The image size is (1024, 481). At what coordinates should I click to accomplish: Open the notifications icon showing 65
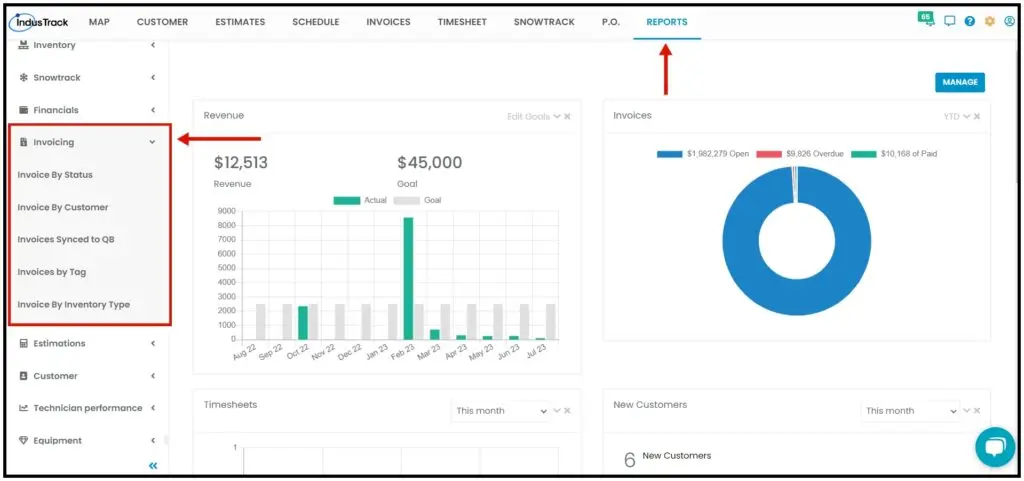coord(925,19)
